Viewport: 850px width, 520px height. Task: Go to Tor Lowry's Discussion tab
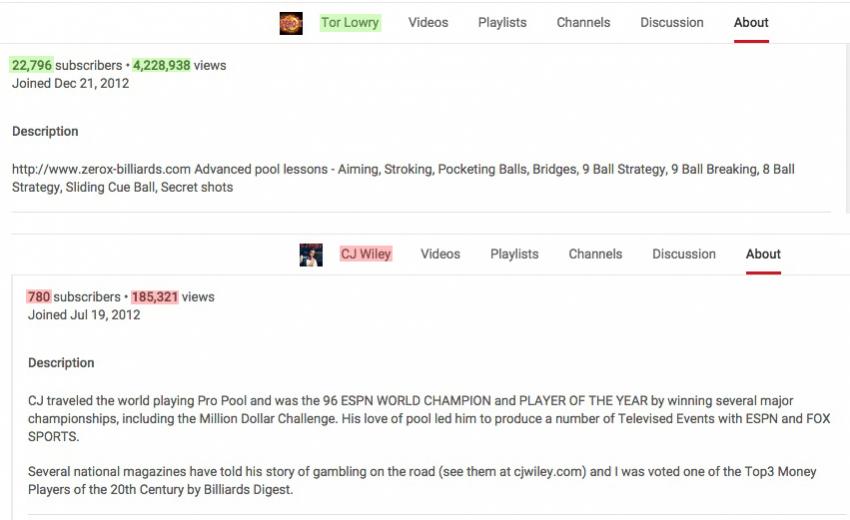tap(672, 23)
